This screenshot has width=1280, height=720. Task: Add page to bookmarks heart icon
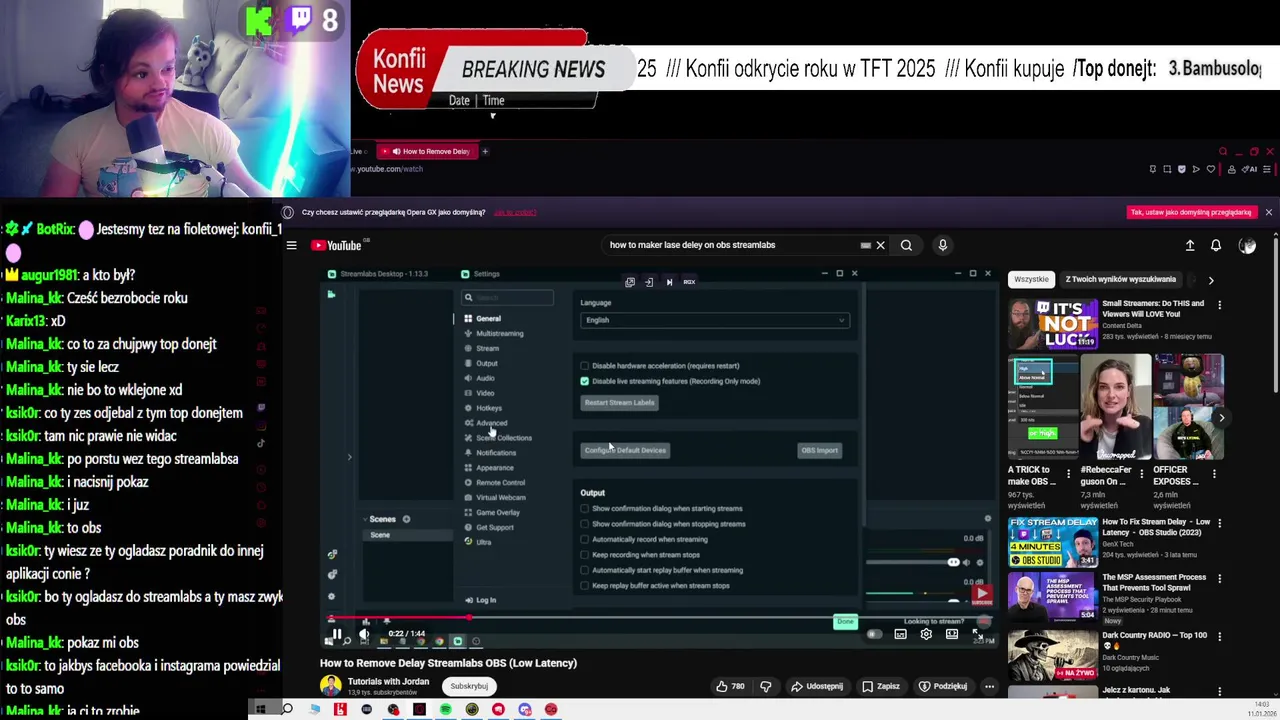click(x=1211, y=169)
